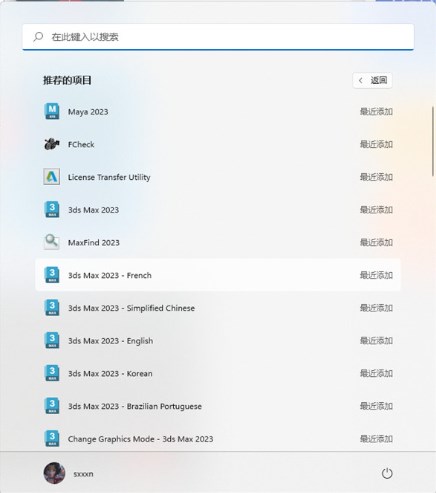Select 3ds Max 2023 - Simplified Chinese text
This screenshot has height=493, width=436.
pyautogui.click(x=131, y=308)
